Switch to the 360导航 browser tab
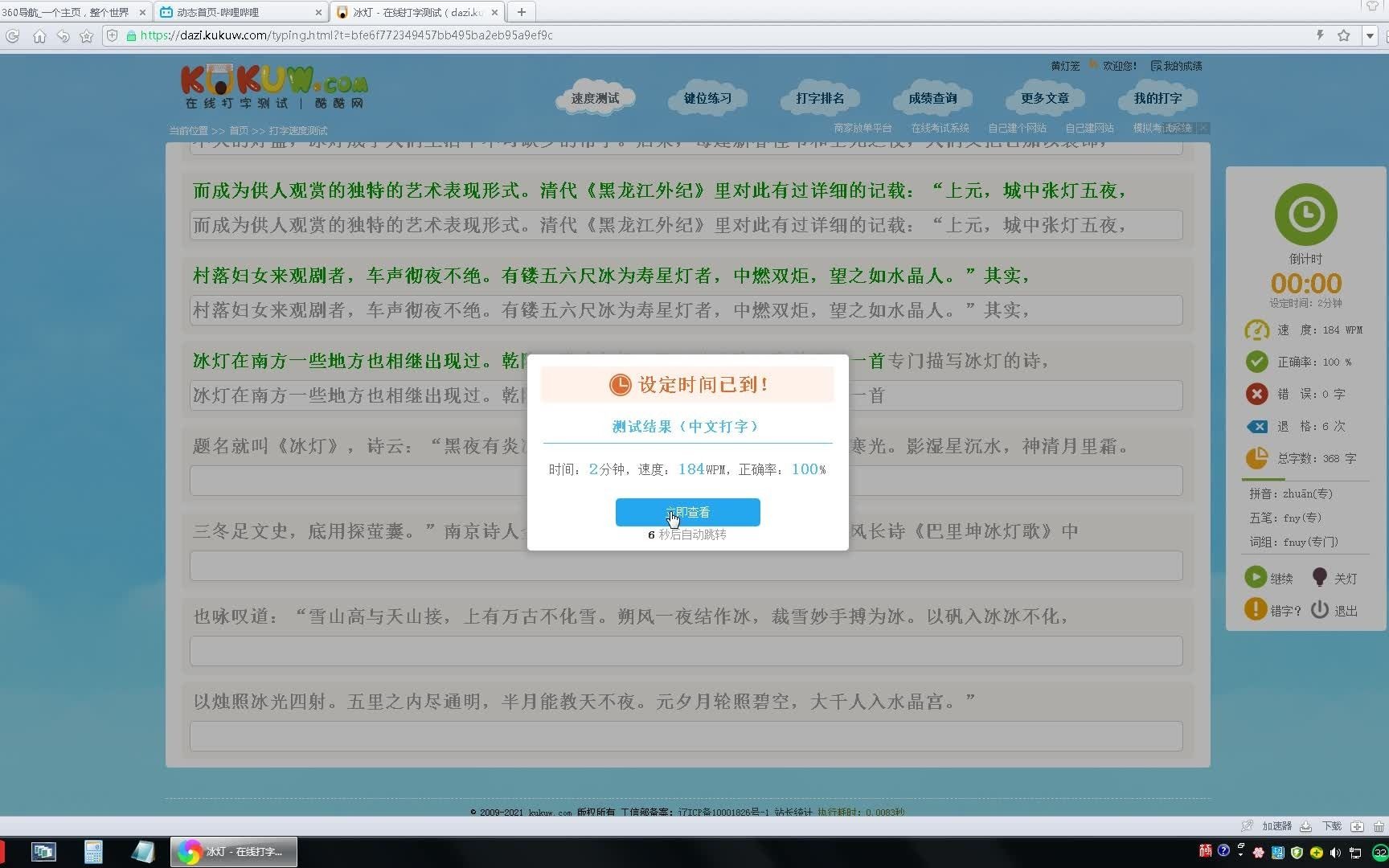Viewport: 1389px width, 868px height. point(72,12)
